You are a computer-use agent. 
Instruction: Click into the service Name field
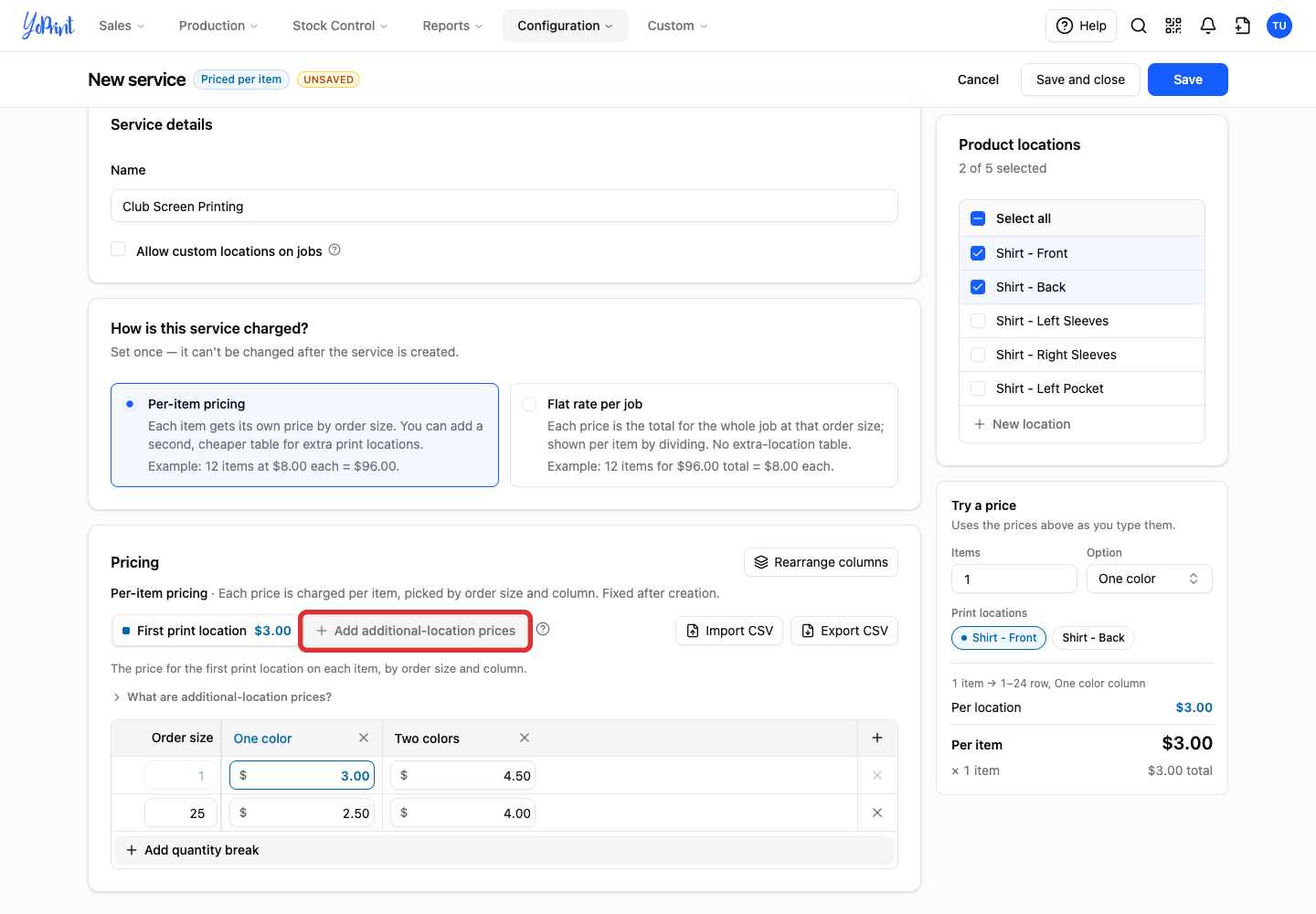click(504, 206)
